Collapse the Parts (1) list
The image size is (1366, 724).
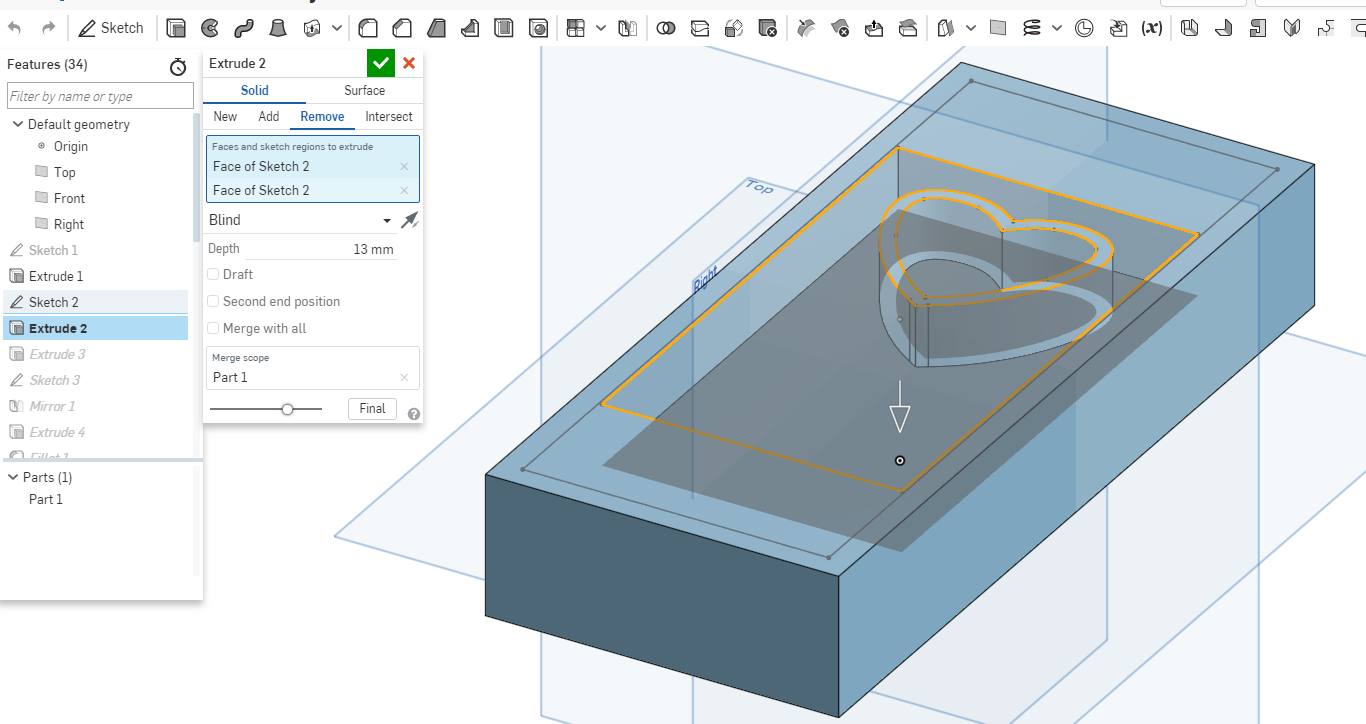[13, 477]
